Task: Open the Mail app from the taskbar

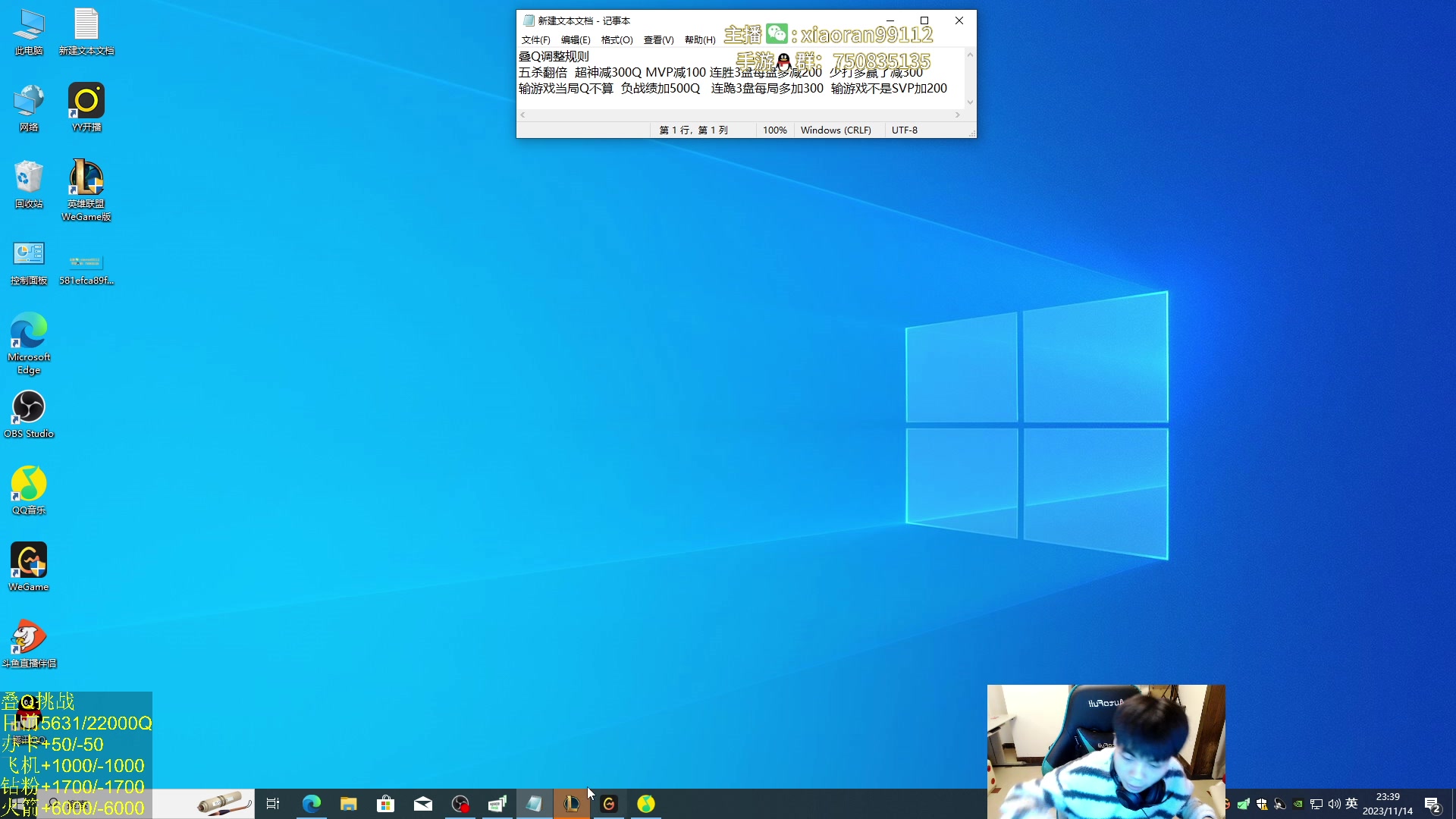Action: click(x=422, y=804)
